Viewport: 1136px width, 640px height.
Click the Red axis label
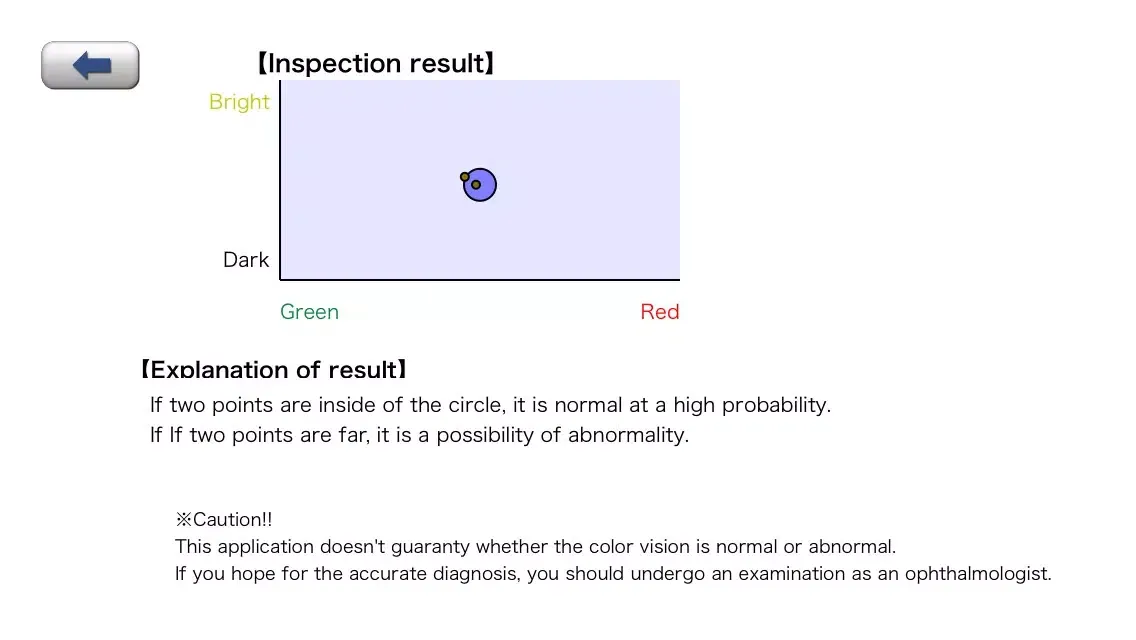click(659, 312)
